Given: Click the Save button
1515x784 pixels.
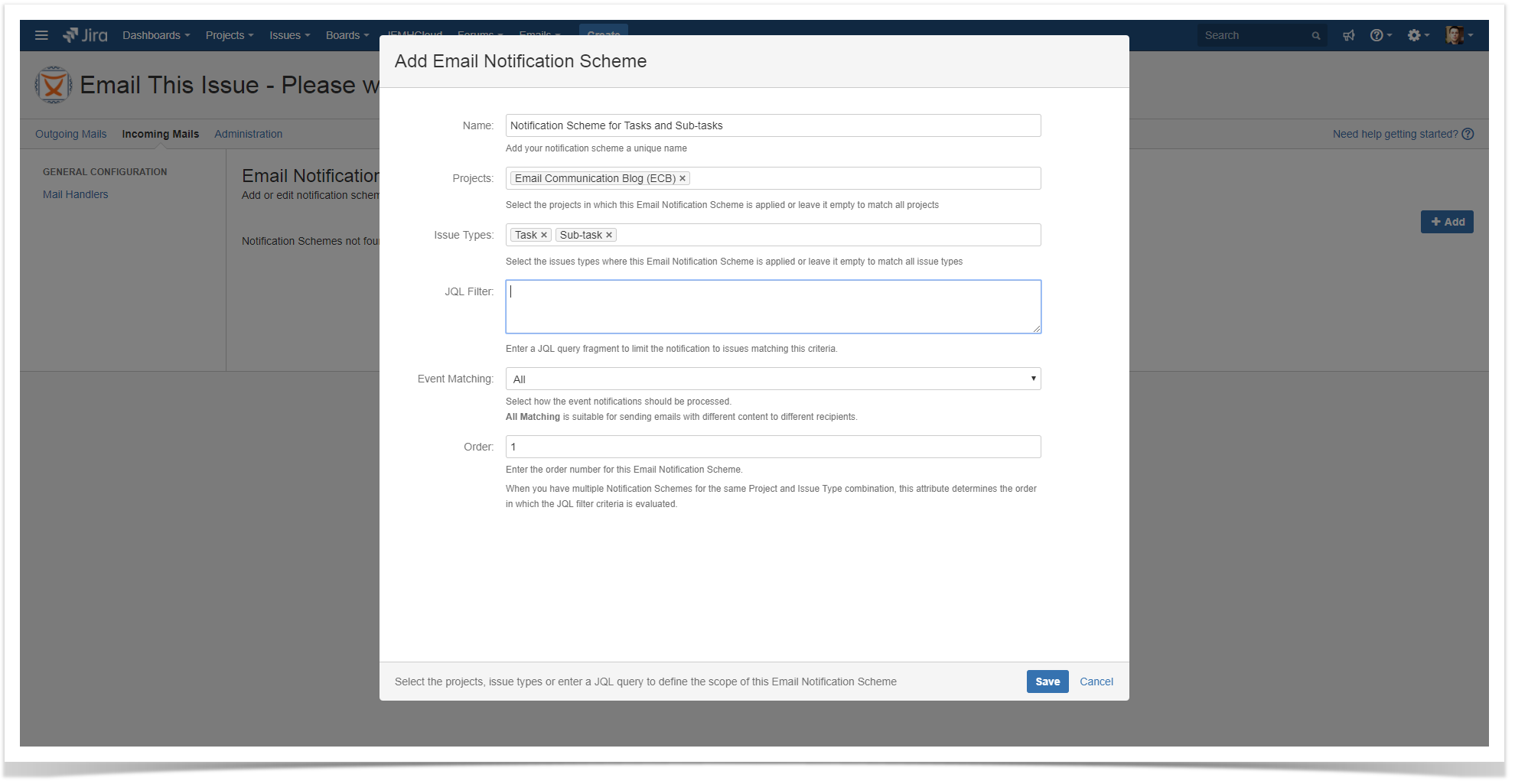Looking at the screenshot, I should click(1047, 682).
